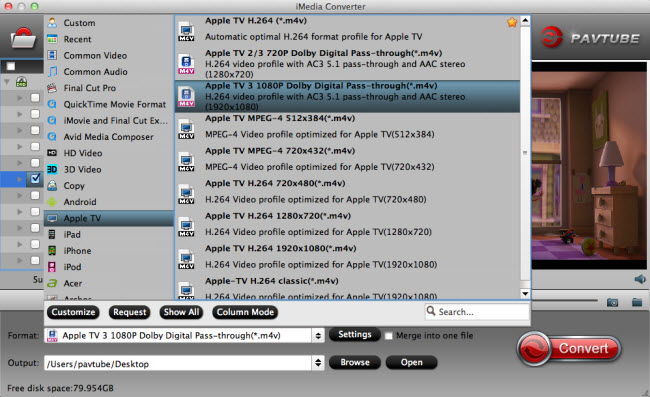Image resolution: width=650 pixels, height=397 pixels.
Task: Choose Apple TV 3 1080P Dolby Digital profile
Action: [347, 96]
